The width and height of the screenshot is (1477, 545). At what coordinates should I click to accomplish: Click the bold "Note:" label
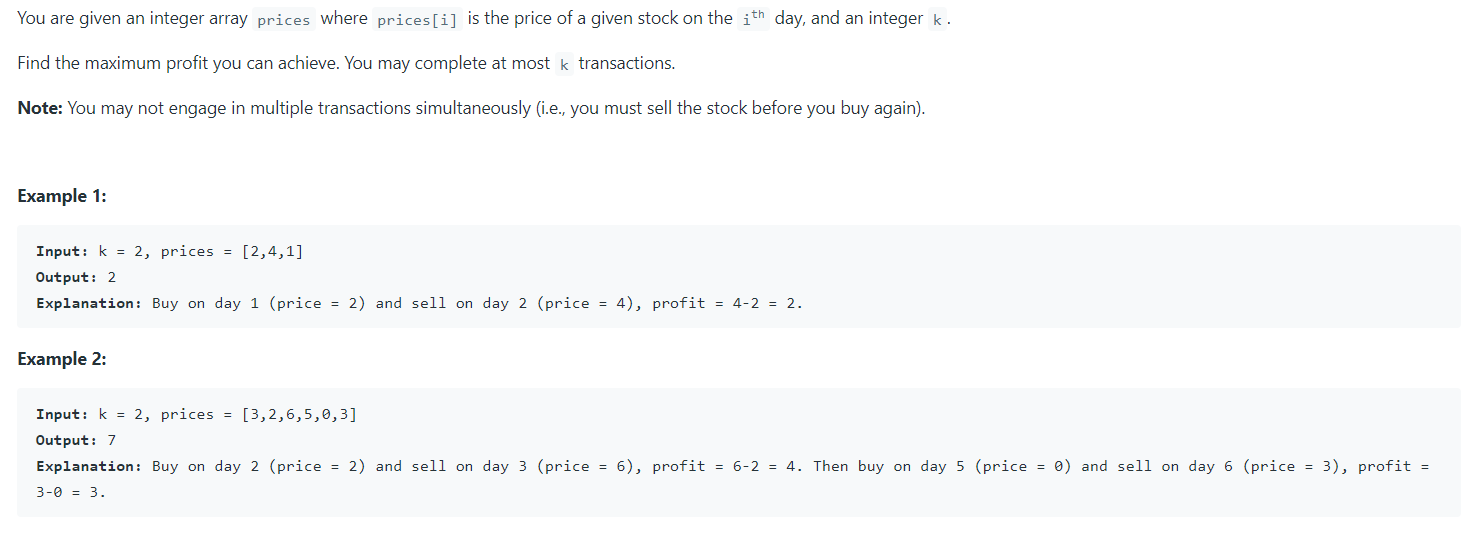pos(40,108)
